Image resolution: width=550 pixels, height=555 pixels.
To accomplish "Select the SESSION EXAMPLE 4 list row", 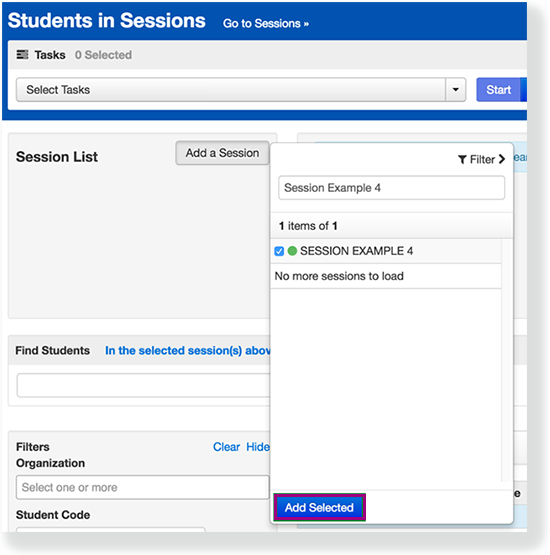I will click(386, 251).
